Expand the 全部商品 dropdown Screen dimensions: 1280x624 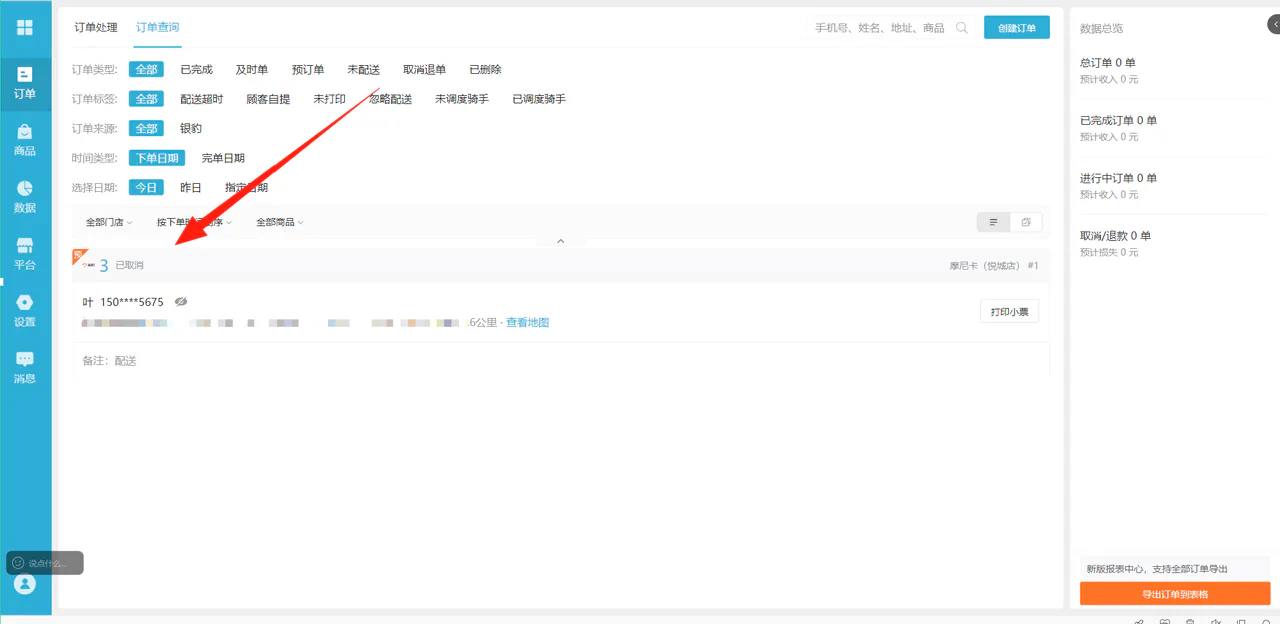point(280,222)
